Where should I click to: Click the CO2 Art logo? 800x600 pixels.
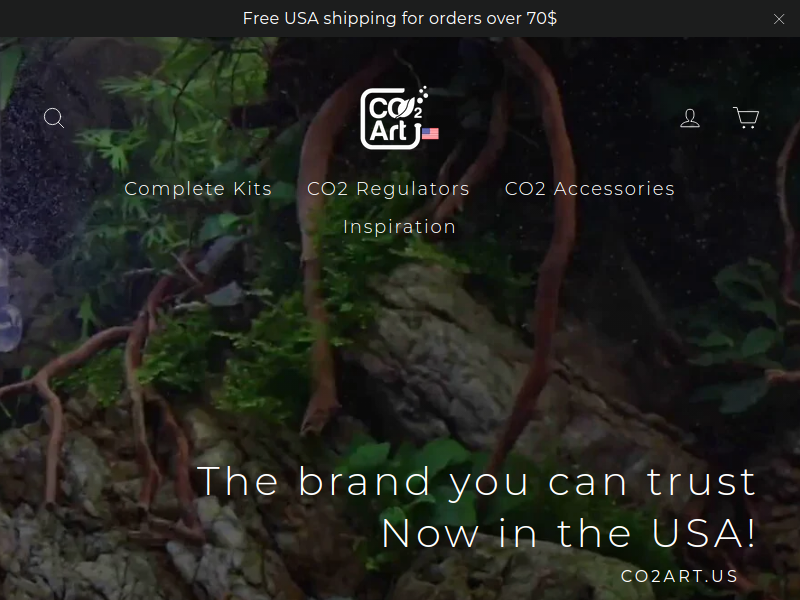pos(392,119)
